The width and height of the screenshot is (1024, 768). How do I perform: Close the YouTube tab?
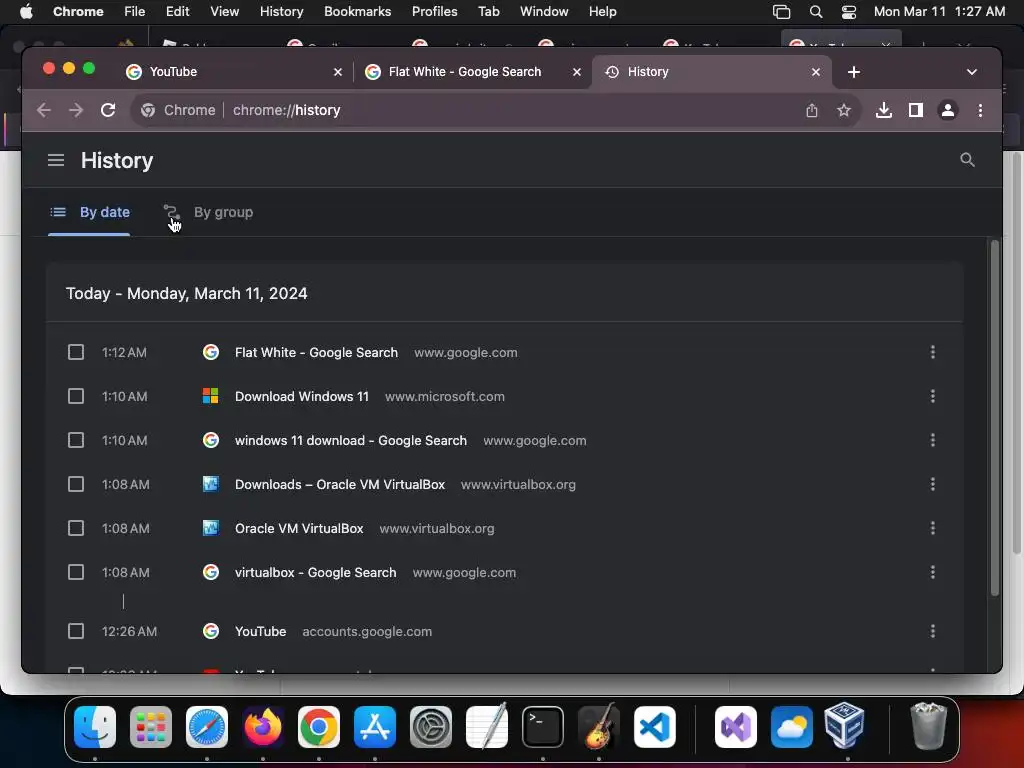point(338,72)
